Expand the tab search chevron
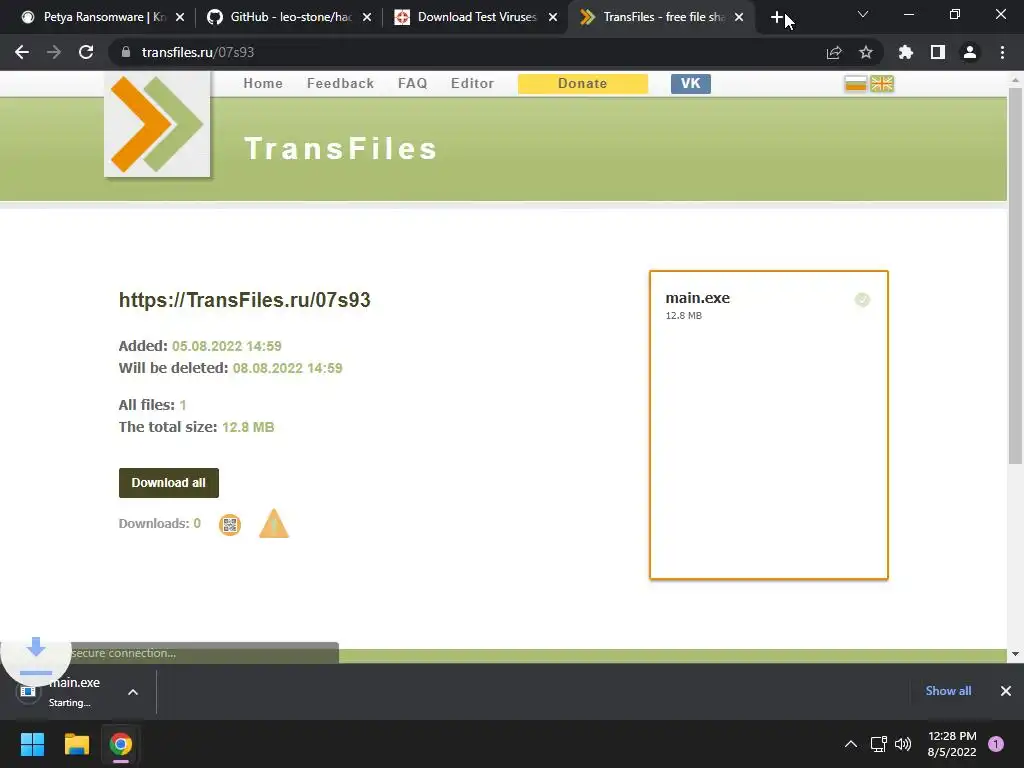Image resolution: width=1024 pixels, height=768 pixels. 863,14
